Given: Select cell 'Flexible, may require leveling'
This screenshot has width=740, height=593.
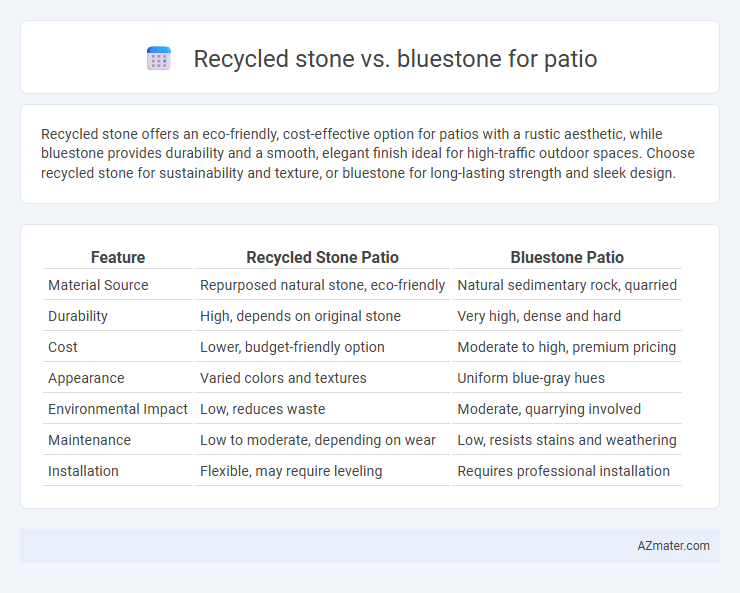Looking at the screenshot, I should 322,471.
